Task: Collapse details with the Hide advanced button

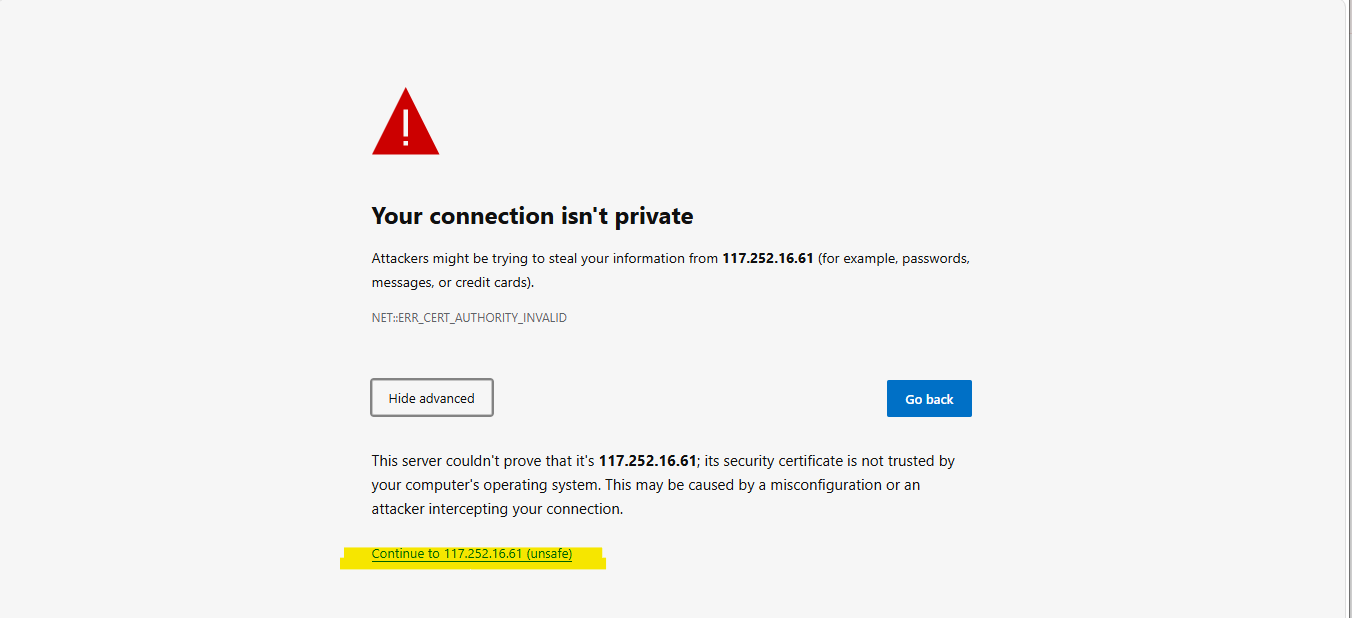Action: pos(432,398)
